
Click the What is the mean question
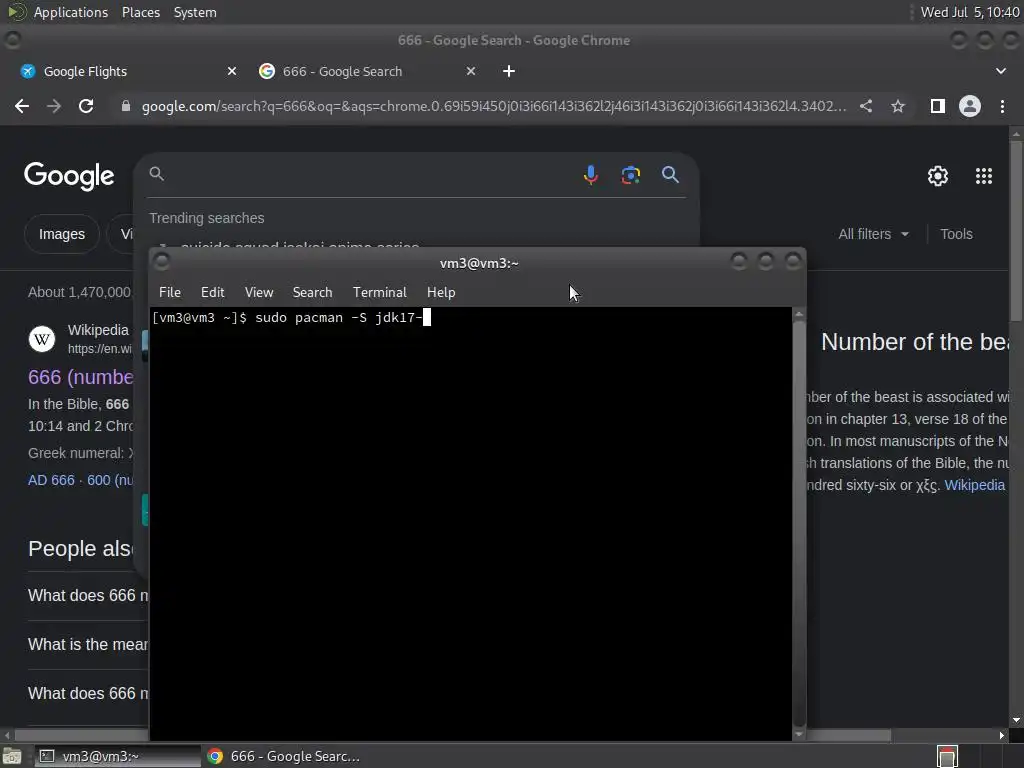click(x=88, y=645)
